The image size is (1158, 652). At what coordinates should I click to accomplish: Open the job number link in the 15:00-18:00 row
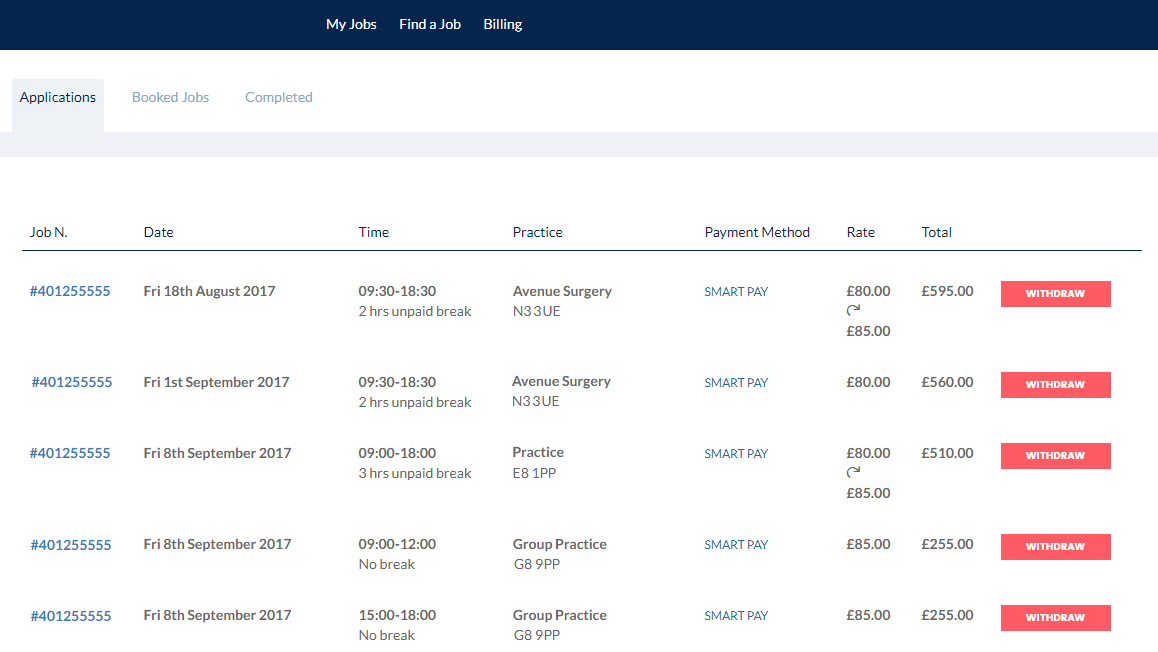71,616
